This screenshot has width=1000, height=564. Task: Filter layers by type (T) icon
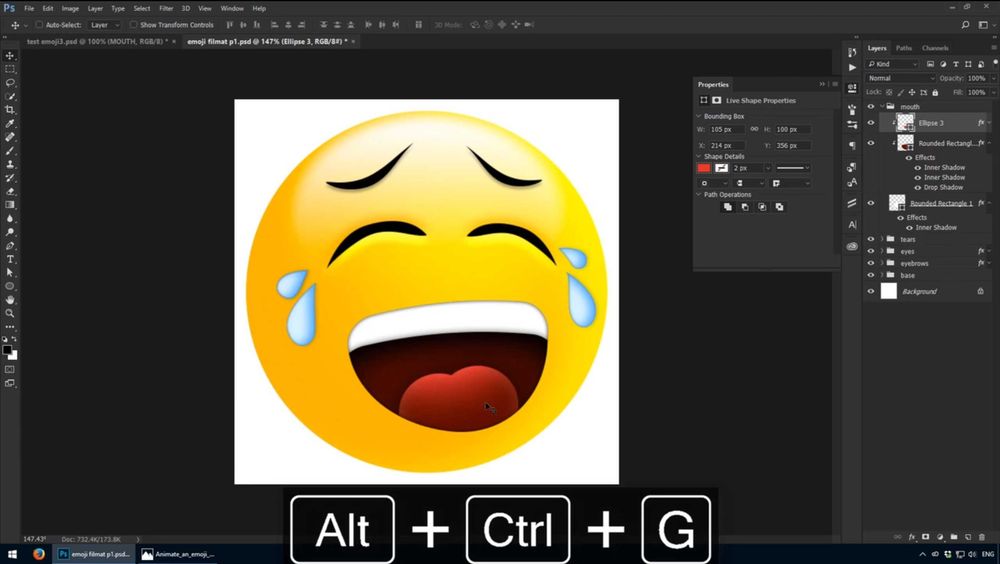[x=955, y=64]
